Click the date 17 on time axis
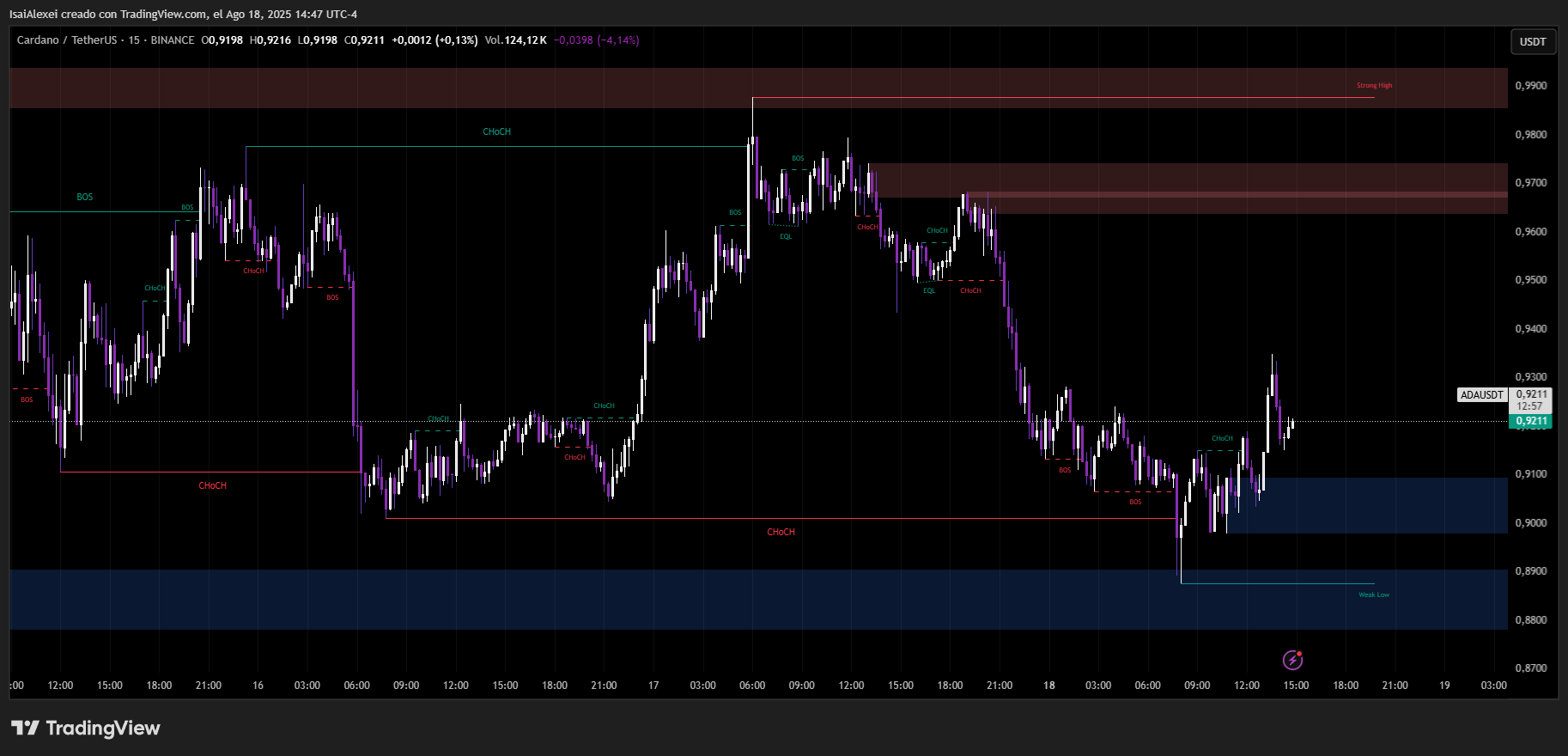1568x756 pixels. (653, 686)
